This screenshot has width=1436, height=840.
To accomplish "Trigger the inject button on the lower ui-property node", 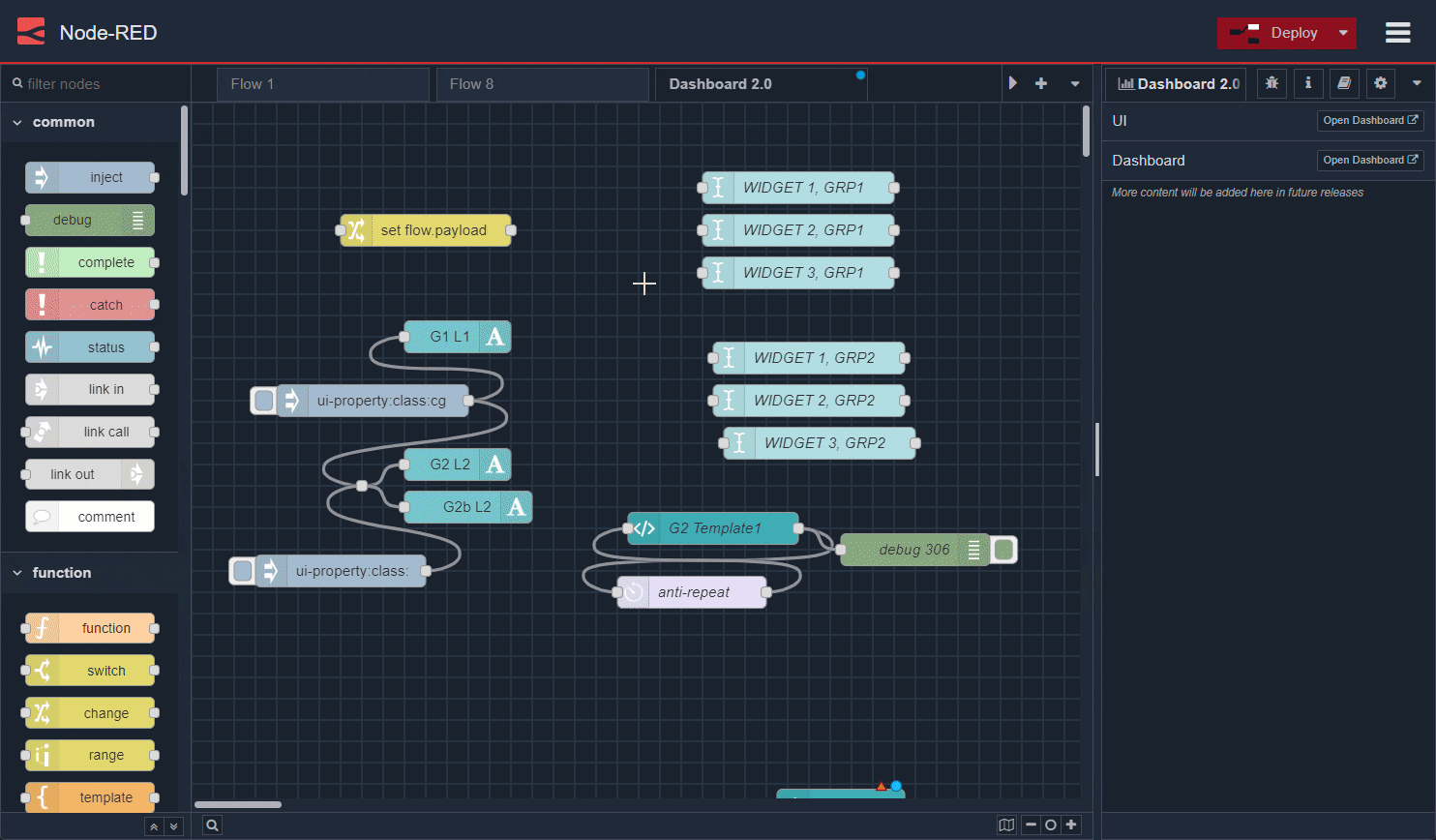I will point(242,571).
